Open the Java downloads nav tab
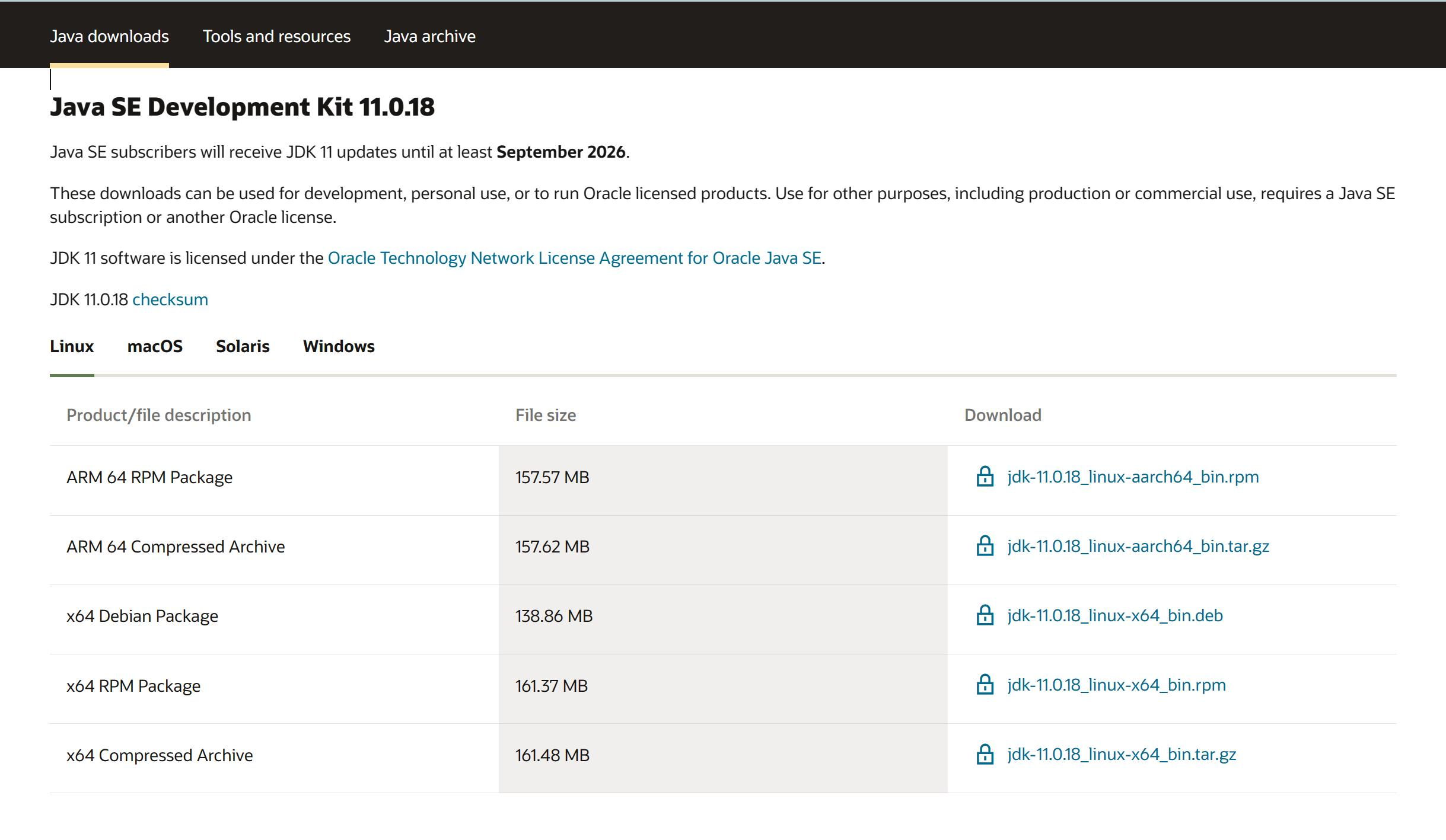 (x=109, y=36)
